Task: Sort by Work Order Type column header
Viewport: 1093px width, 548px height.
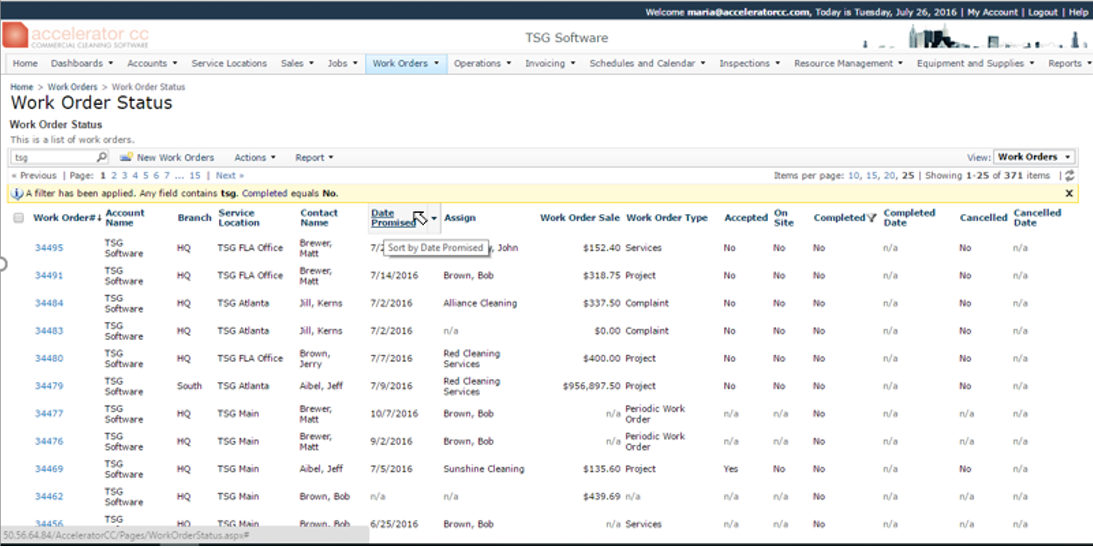Action: 666,218
